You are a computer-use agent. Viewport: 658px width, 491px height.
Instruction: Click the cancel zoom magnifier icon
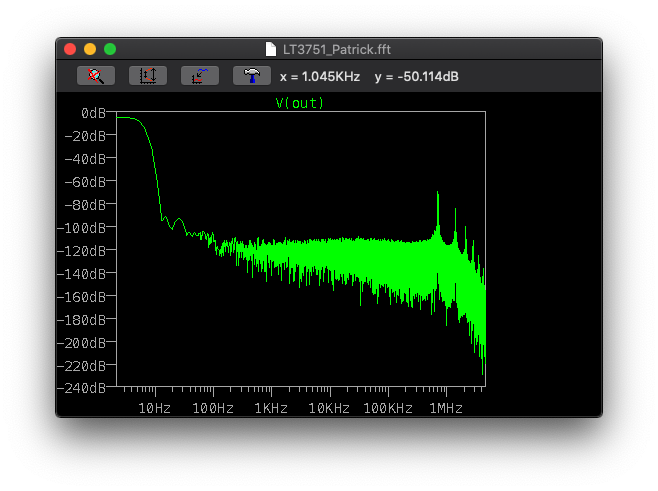96,76
